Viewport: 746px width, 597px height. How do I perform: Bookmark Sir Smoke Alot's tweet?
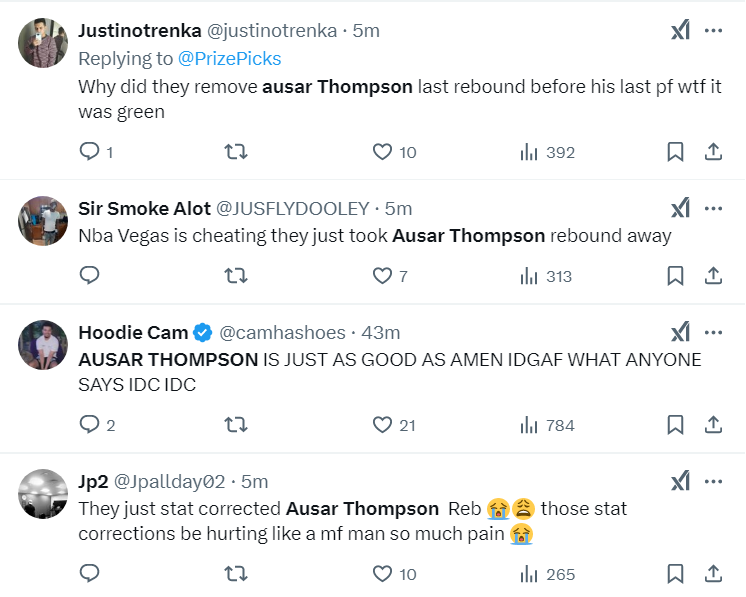pyautogui.click(x=675, y=276)
